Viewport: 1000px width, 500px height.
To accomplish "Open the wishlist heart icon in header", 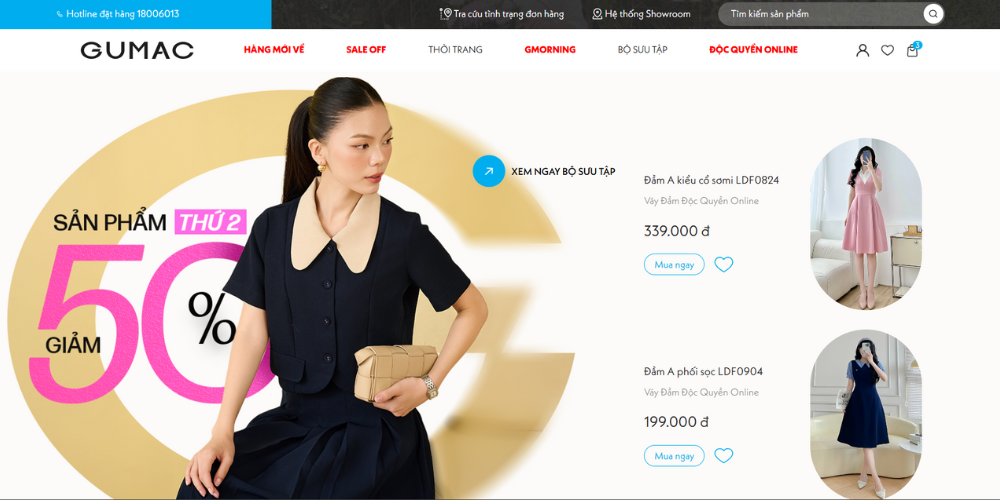I will point(887,50).
